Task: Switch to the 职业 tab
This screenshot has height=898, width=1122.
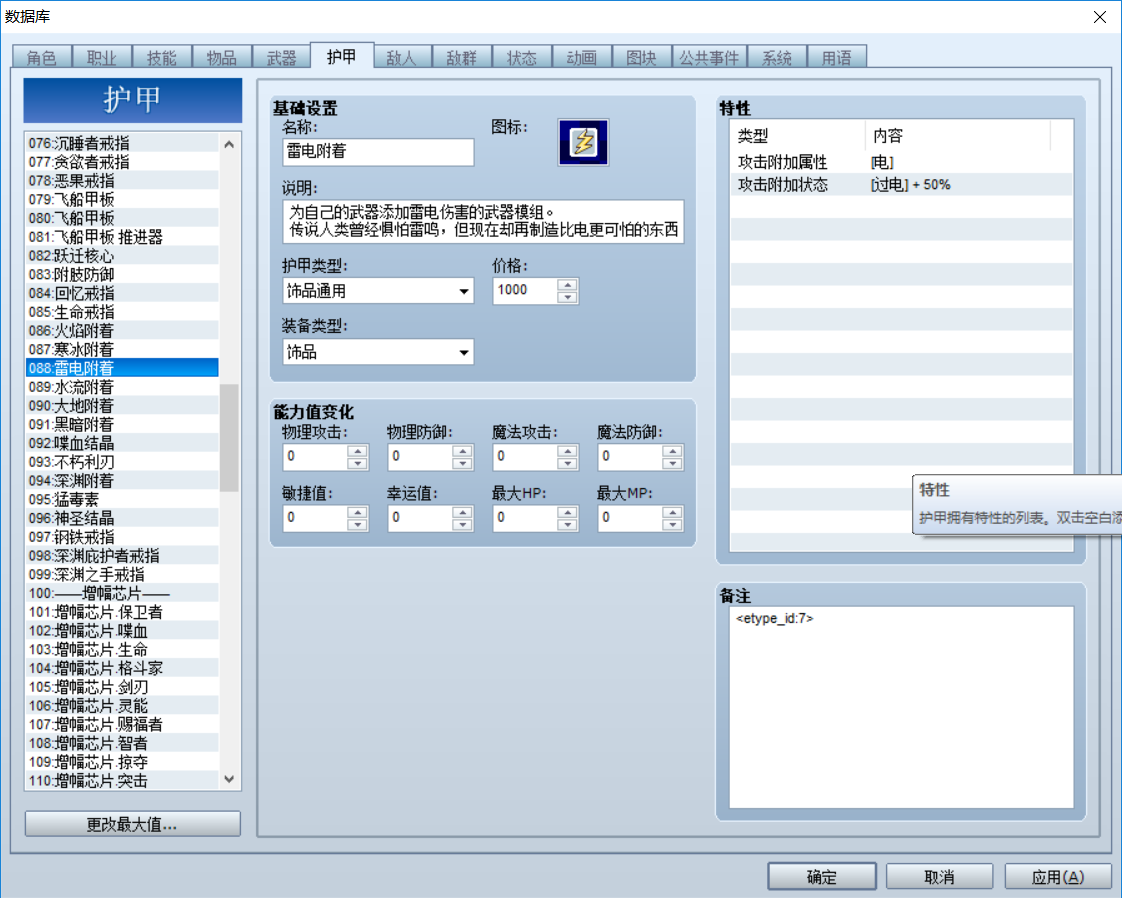Action: (x=102, y=57)
